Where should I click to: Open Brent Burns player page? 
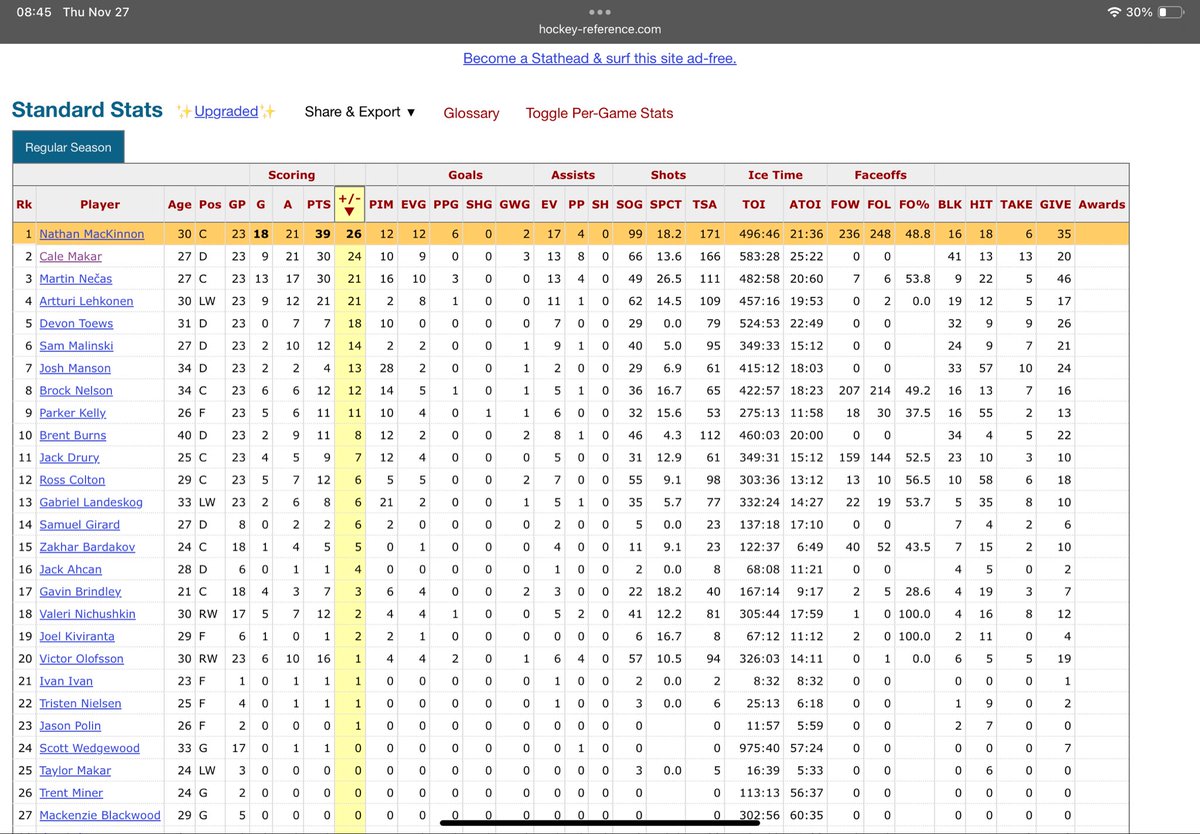(x=72, y=435)
